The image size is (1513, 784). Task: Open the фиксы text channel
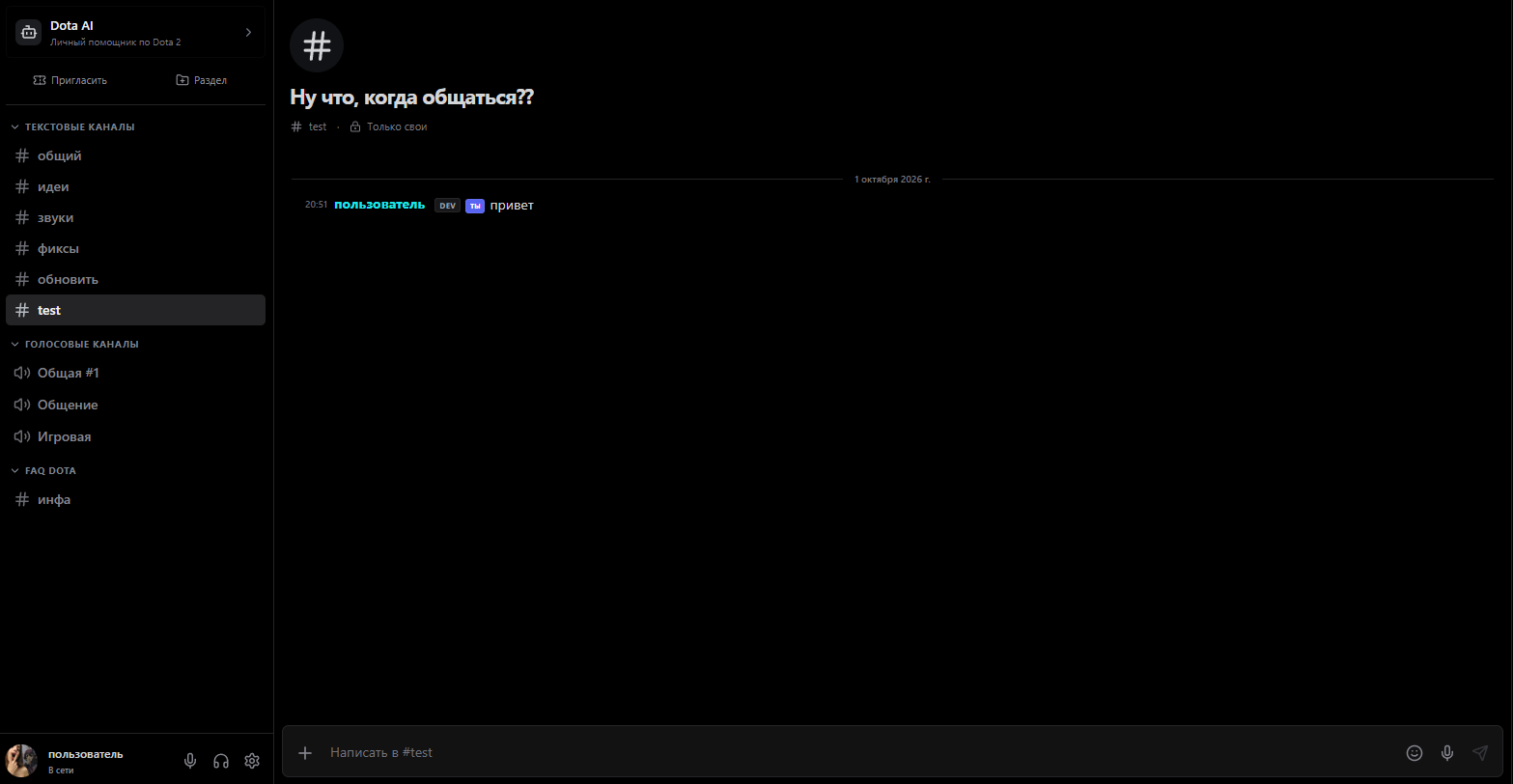[x=135, y=248]
